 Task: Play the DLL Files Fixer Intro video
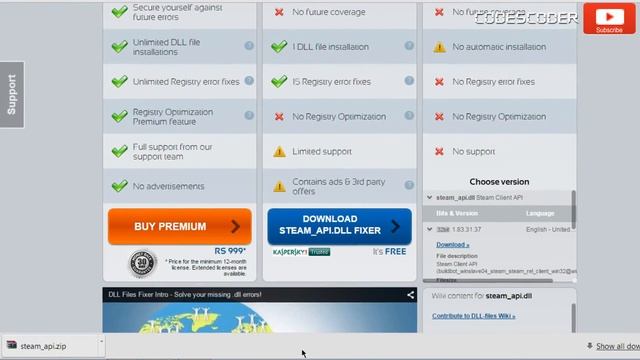click(x=260, y=318)
